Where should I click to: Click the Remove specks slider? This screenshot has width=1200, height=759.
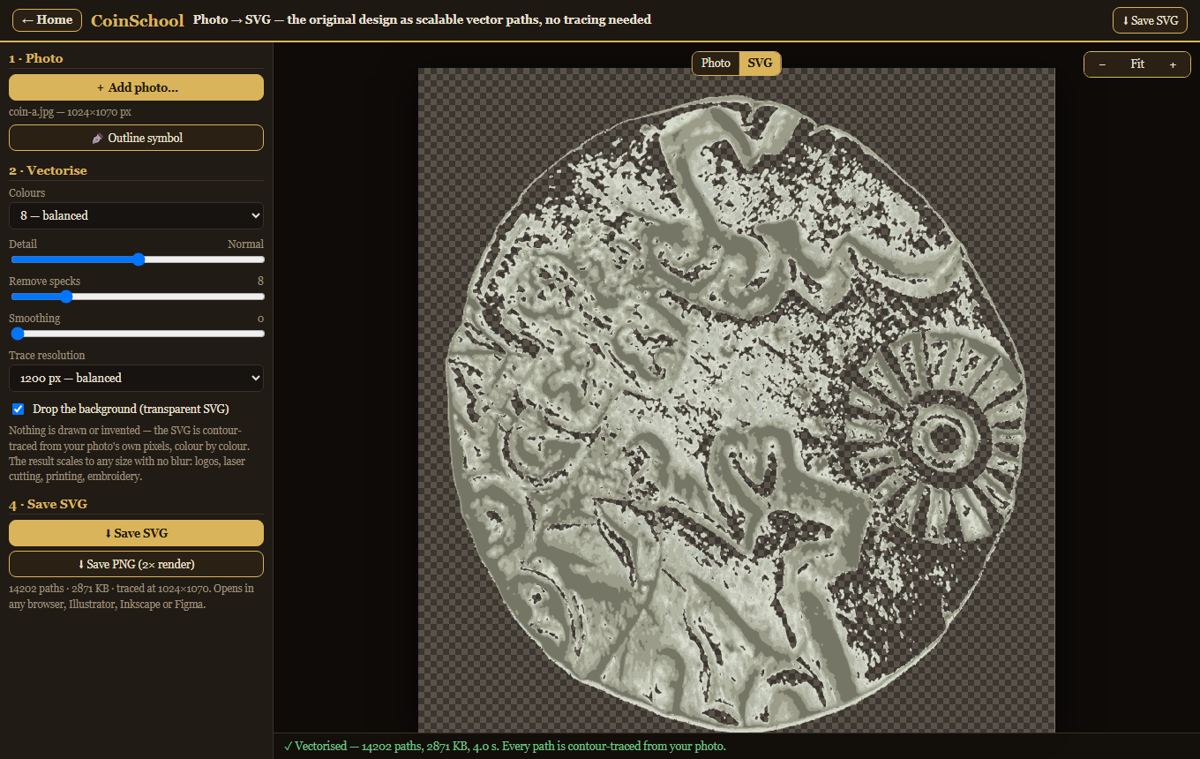(x=136, y=296)
